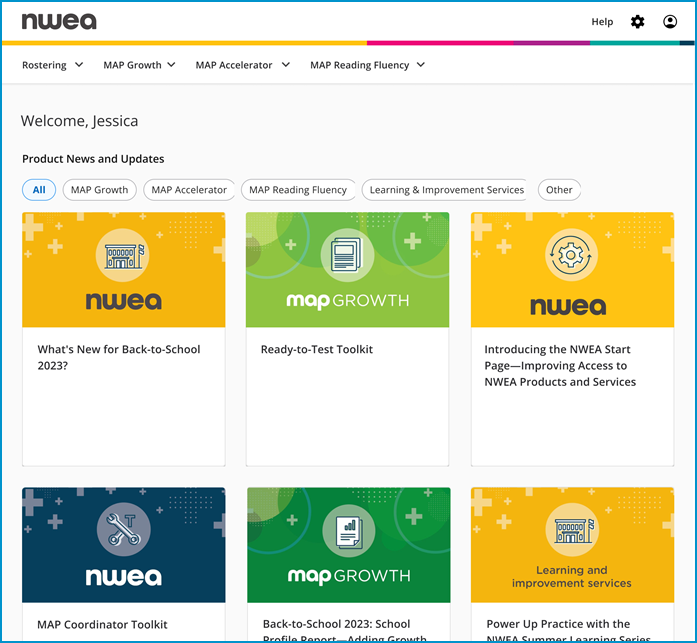Open the Ready-to-Test Toolkit article title
697x643 pixels.
(316, 349)
